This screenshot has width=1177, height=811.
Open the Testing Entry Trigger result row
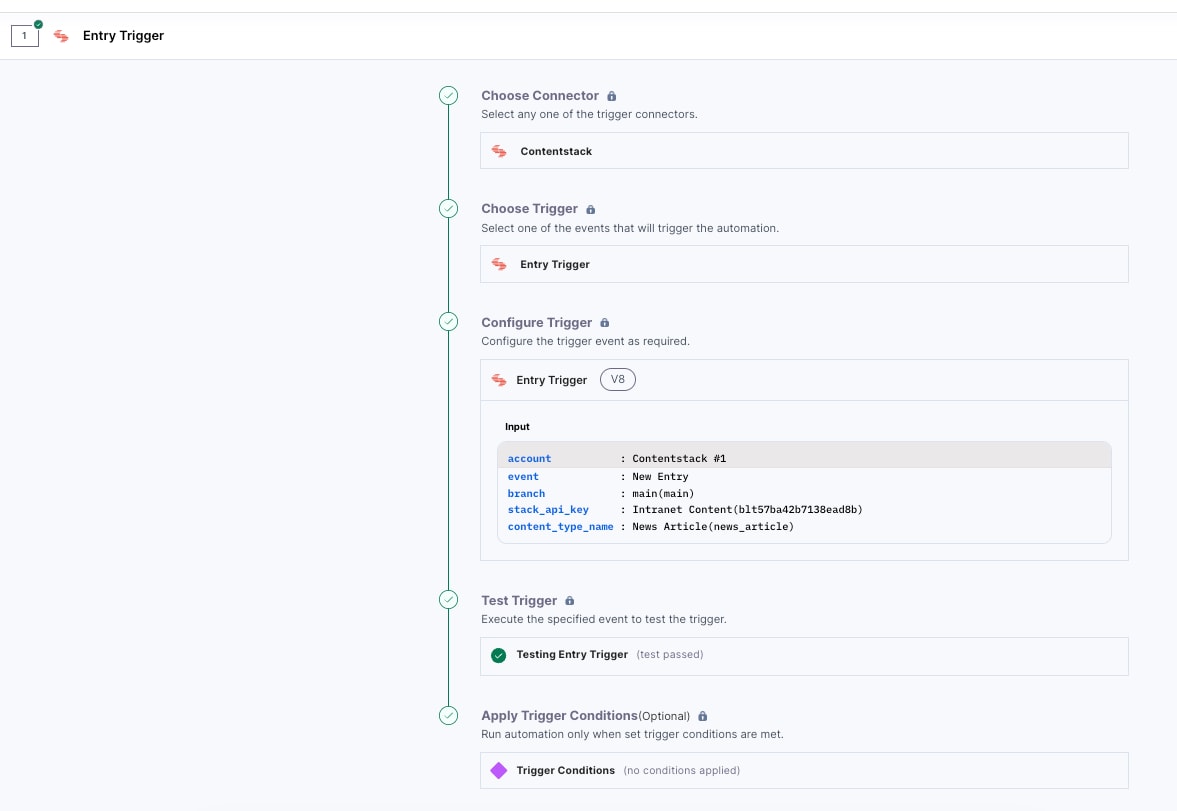click(804, 655)
